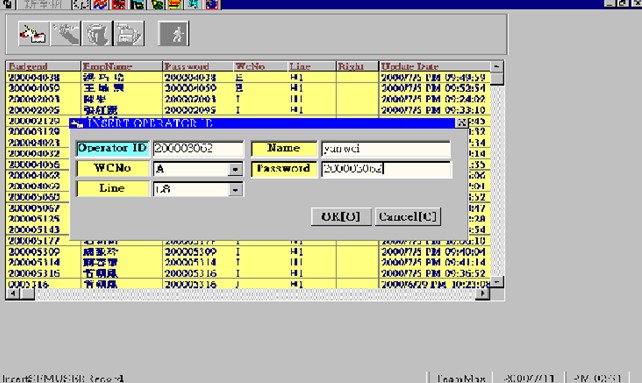This screenshot has height=383, width=642.
Task: Click the Cancel[C] button
Action: 408,216
